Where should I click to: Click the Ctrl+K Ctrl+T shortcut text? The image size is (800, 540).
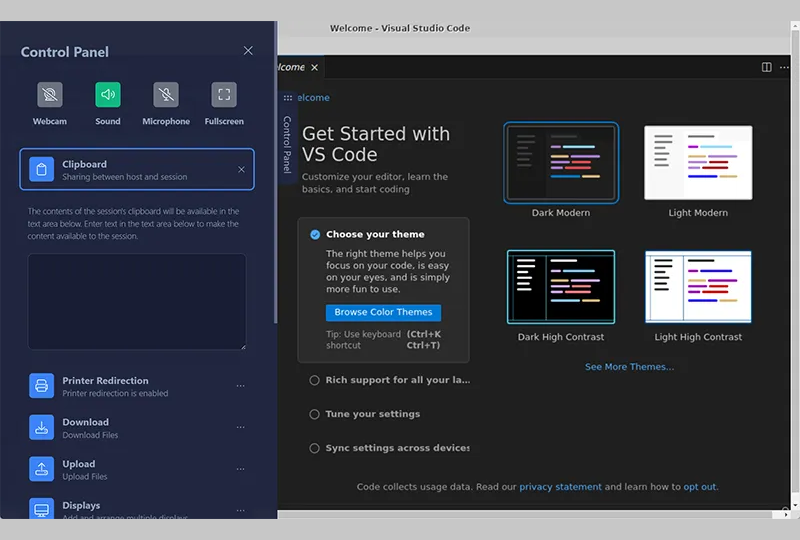pos(423,340)
